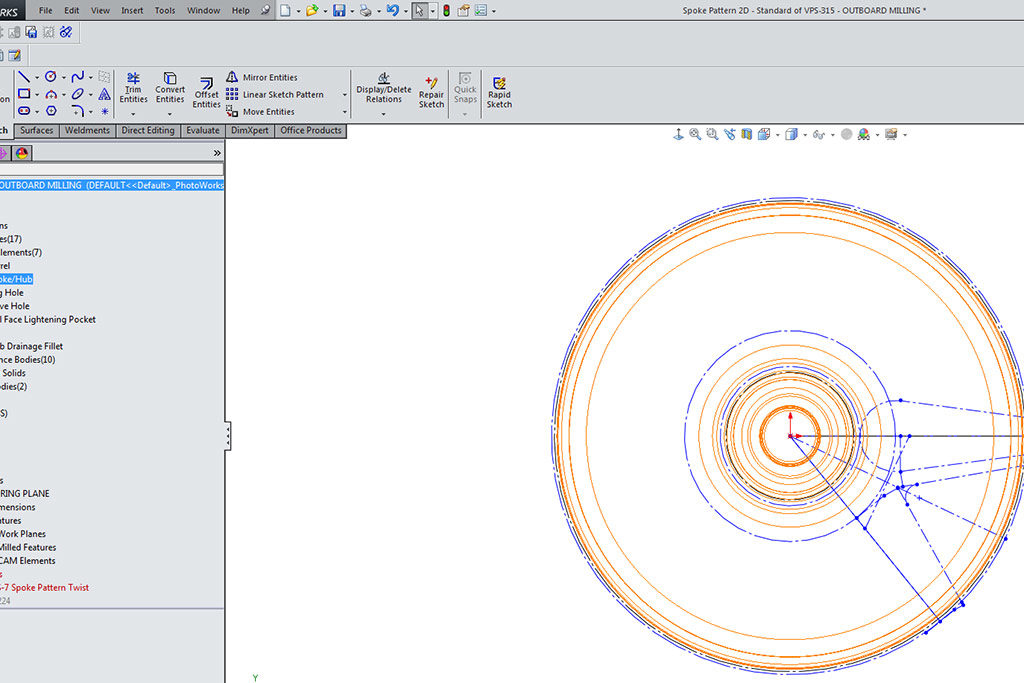Click the Save floppy disk icon
The height and width of the screenshot is (683, 1024).
[x=339, y=10]
